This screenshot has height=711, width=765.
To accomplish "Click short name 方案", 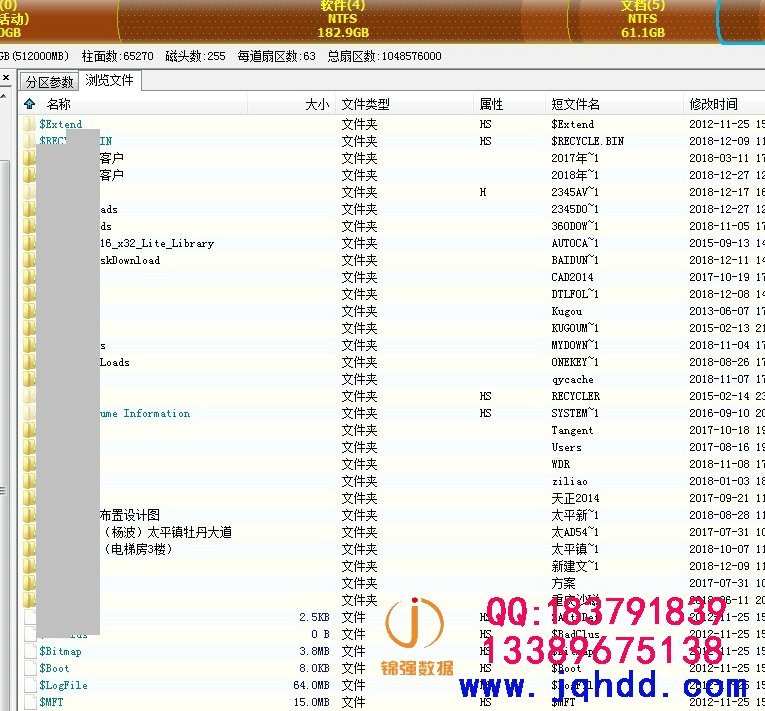I will 563,583.
